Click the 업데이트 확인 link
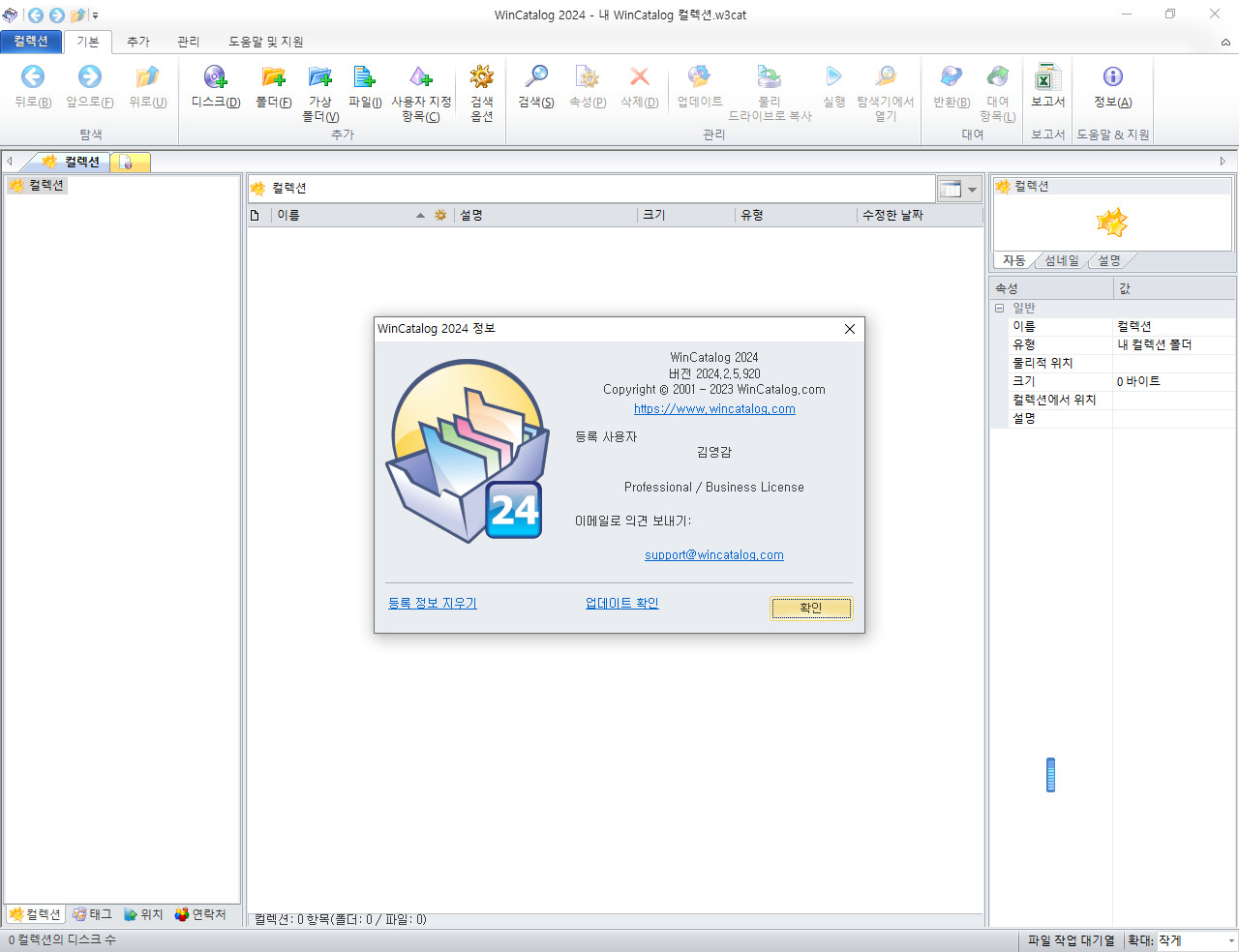Image resolution: width=1239 pixels, height=952 pixels. click(x=621, y=603)
